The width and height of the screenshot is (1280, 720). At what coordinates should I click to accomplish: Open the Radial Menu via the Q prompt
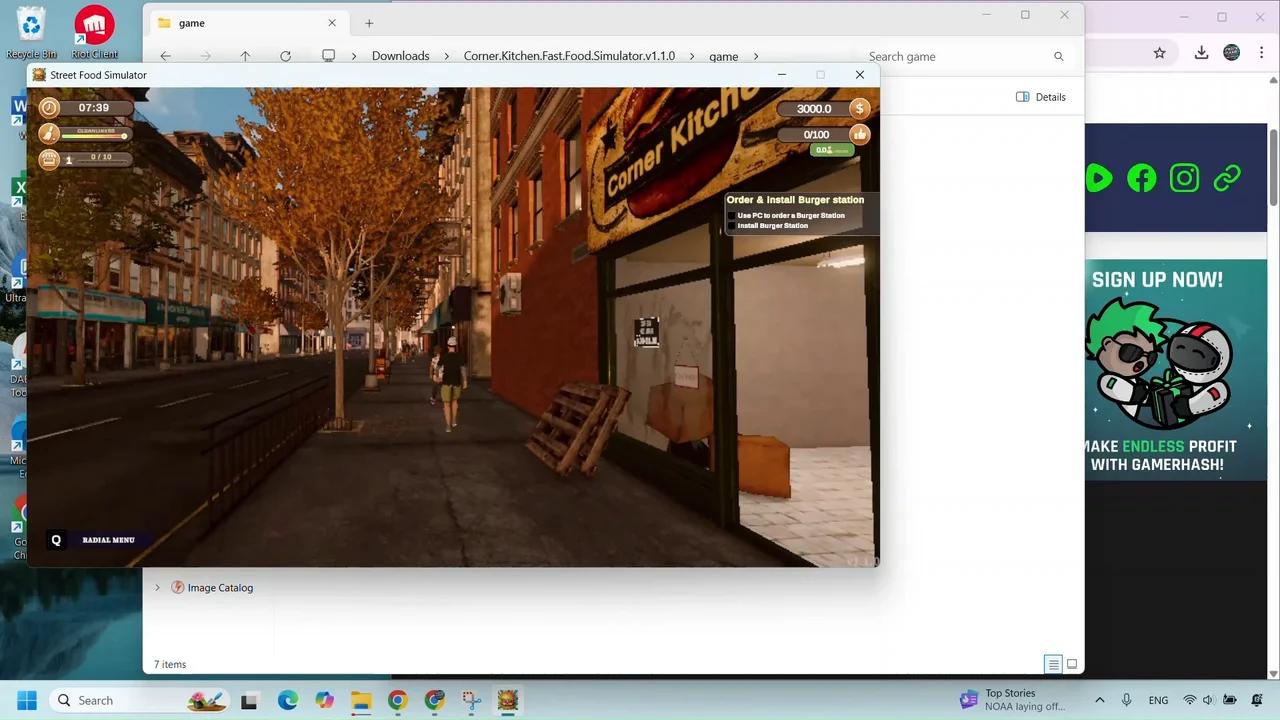coord(56,539)
